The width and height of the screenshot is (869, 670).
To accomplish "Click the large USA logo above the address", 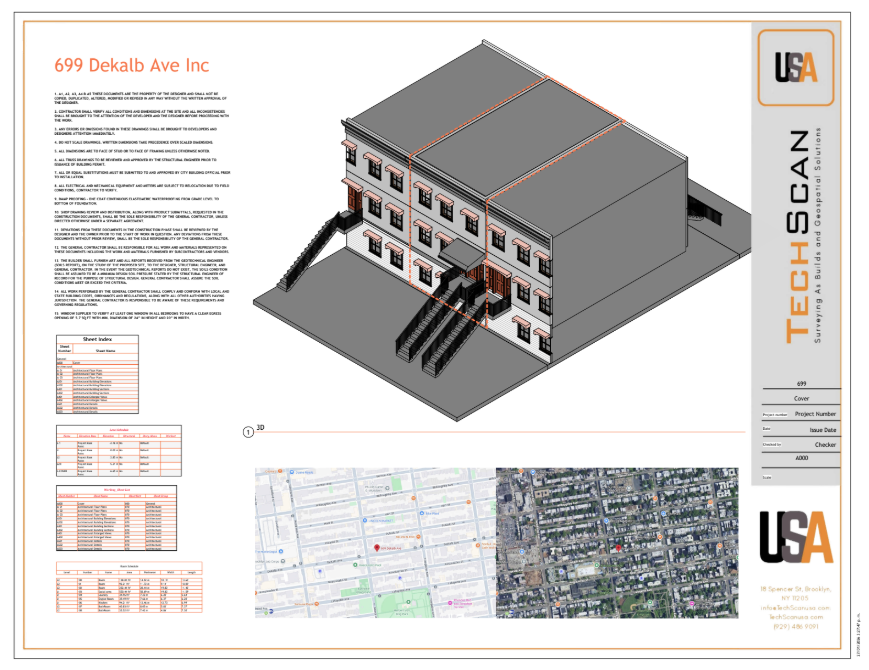I will pyautogui.click(x=795, y=537).
